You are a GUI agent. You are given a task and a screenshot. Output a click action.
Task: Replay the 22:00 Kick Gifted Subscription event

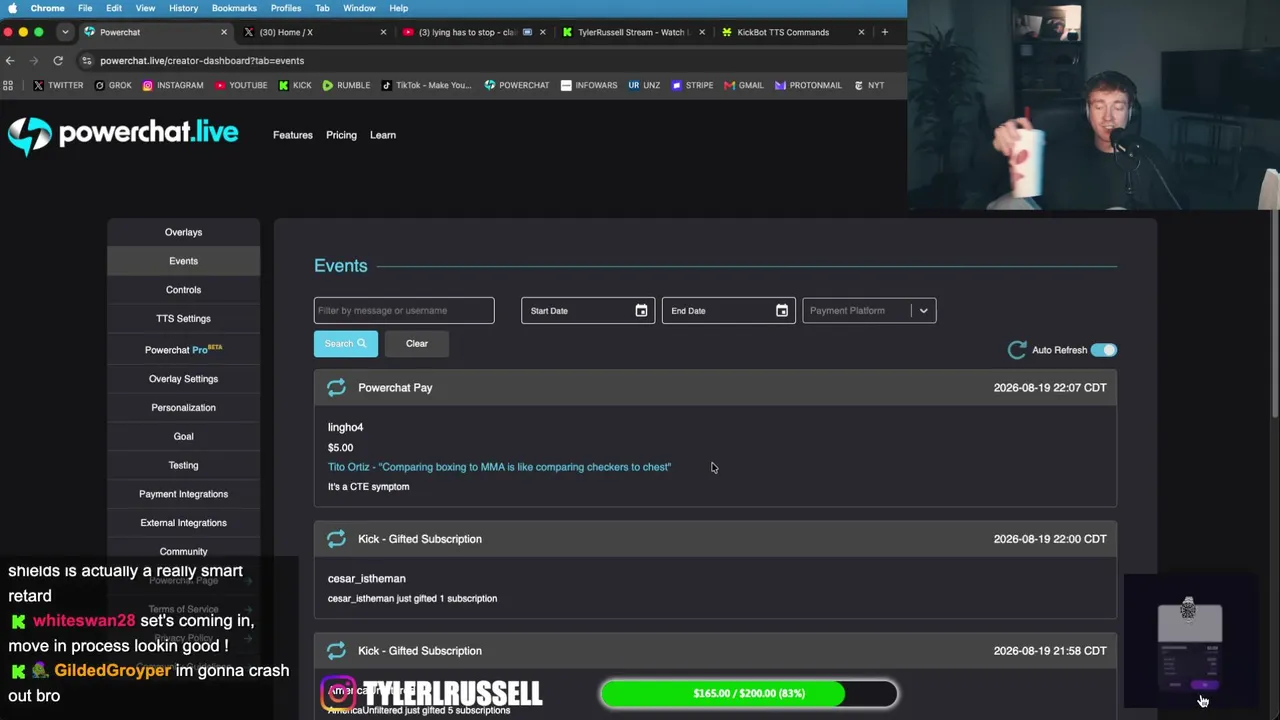[336, 539]
